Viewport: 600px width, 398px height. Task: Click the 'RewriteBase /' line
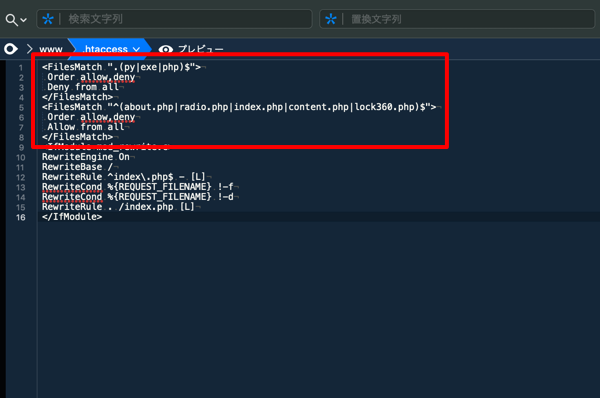(77, 167)
